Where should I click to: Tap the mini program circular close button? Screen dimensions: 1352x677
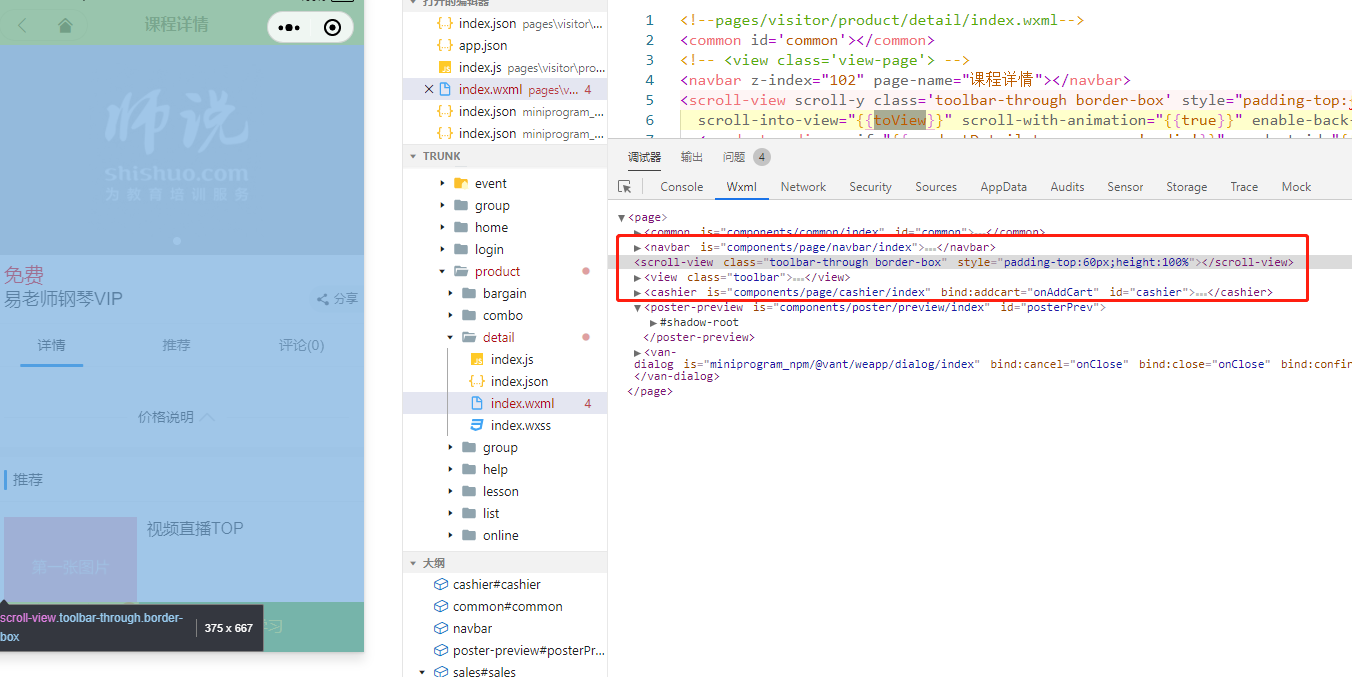pos(333,27)
